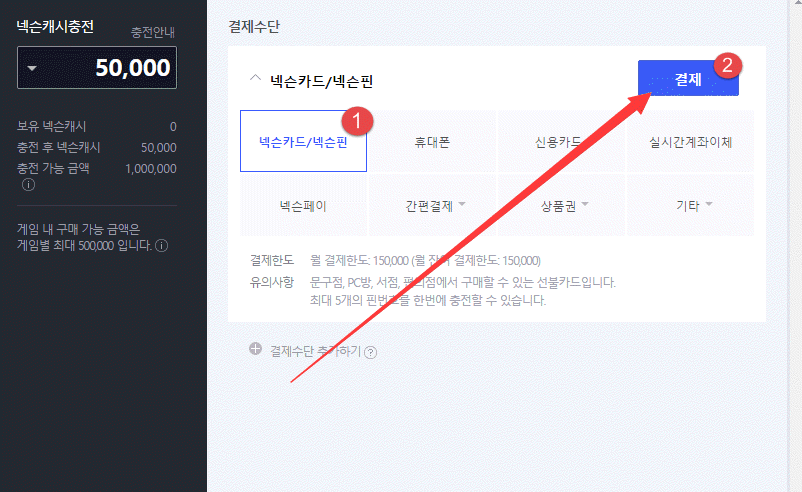The height and width of the screenshot is (492, 802).
Task: Select the 넥슨카드/넥슨핀 payment method tile
Action: 303,141
